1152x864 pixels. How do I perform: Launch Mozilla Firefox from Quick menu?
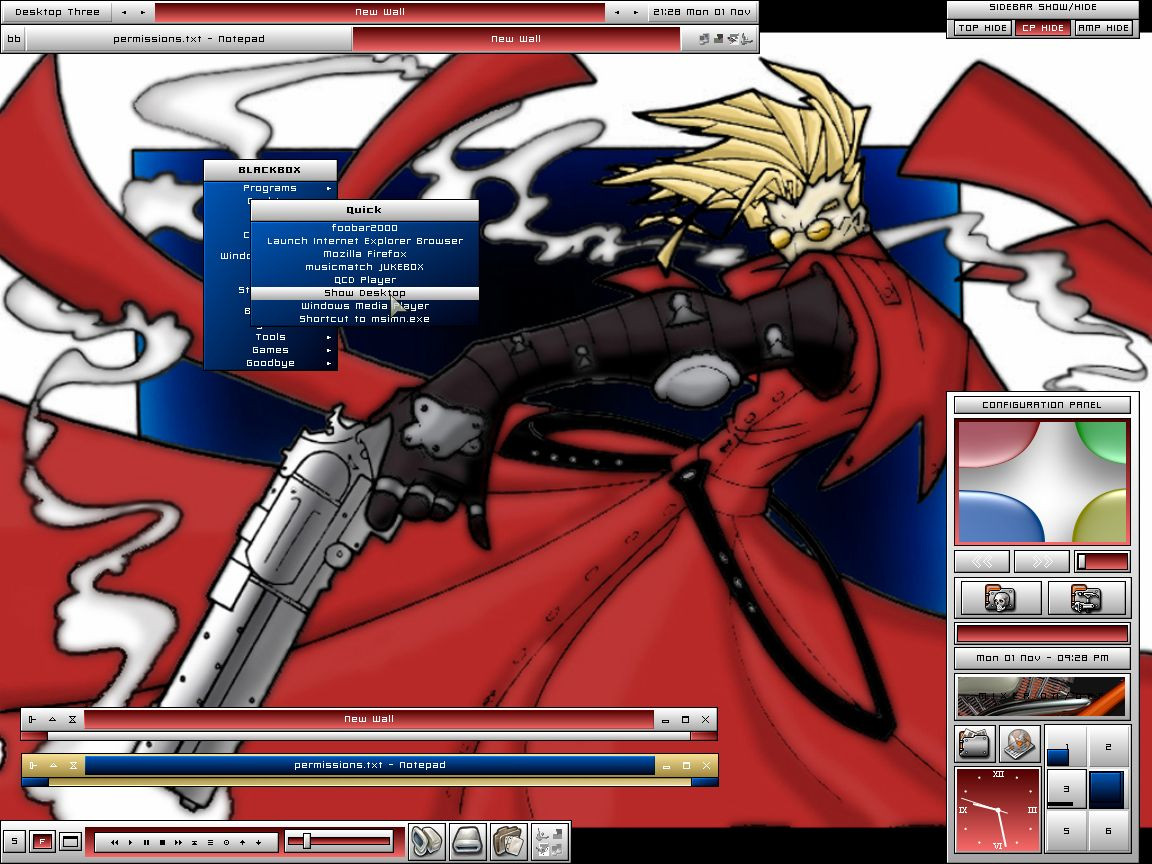(364, 254)
